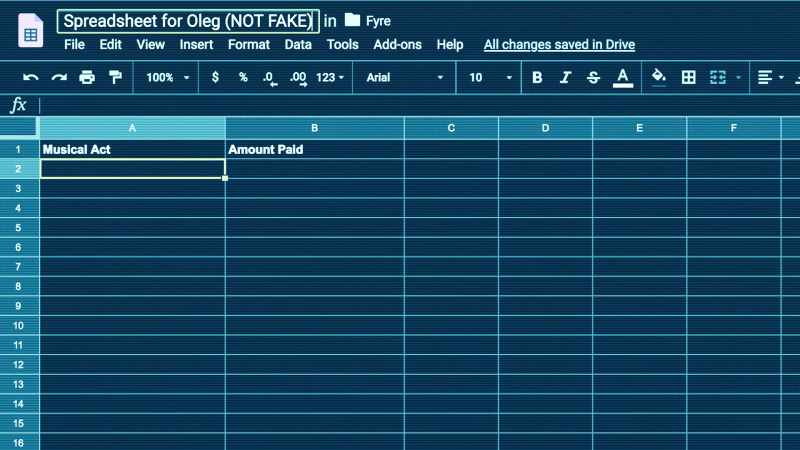Expand the horizontal align dropdown arrow
This screenshot has height=450, width=800.
click(x=781, y=78)
